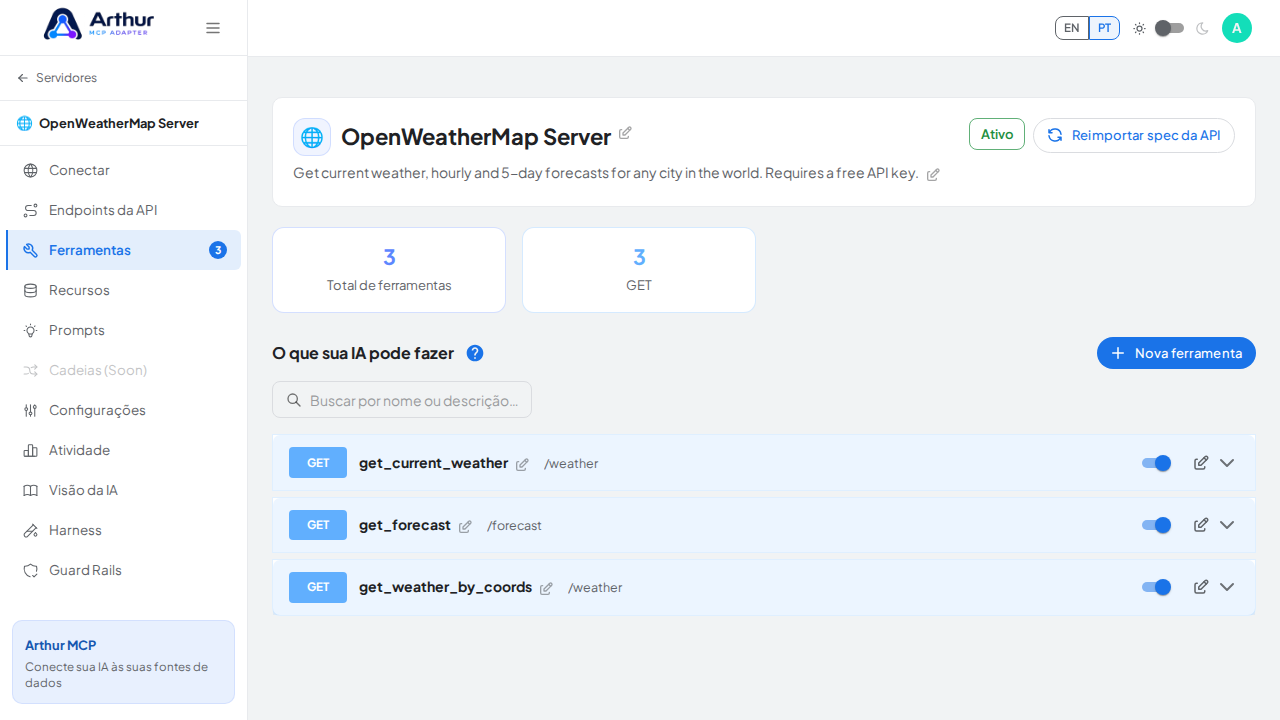Edit server description with pencil icon

(933, 174)
